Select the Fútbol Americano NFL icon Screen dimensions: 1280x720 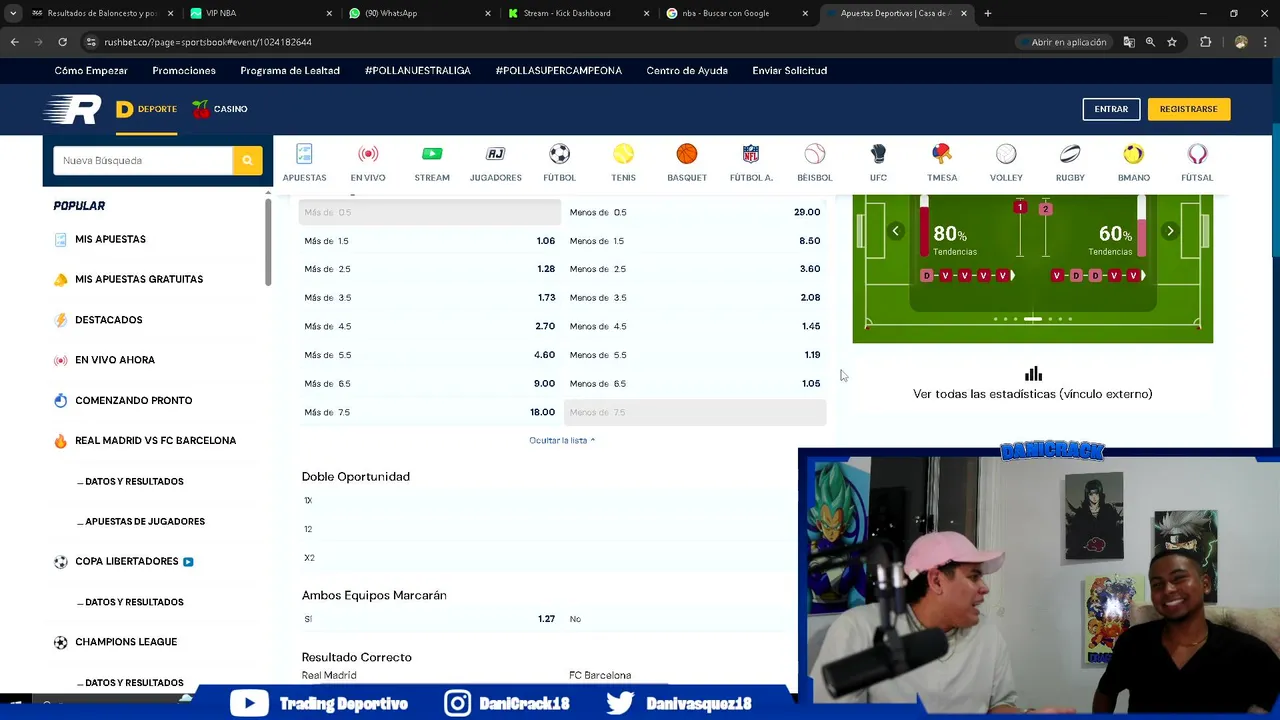tap(751, 154)
